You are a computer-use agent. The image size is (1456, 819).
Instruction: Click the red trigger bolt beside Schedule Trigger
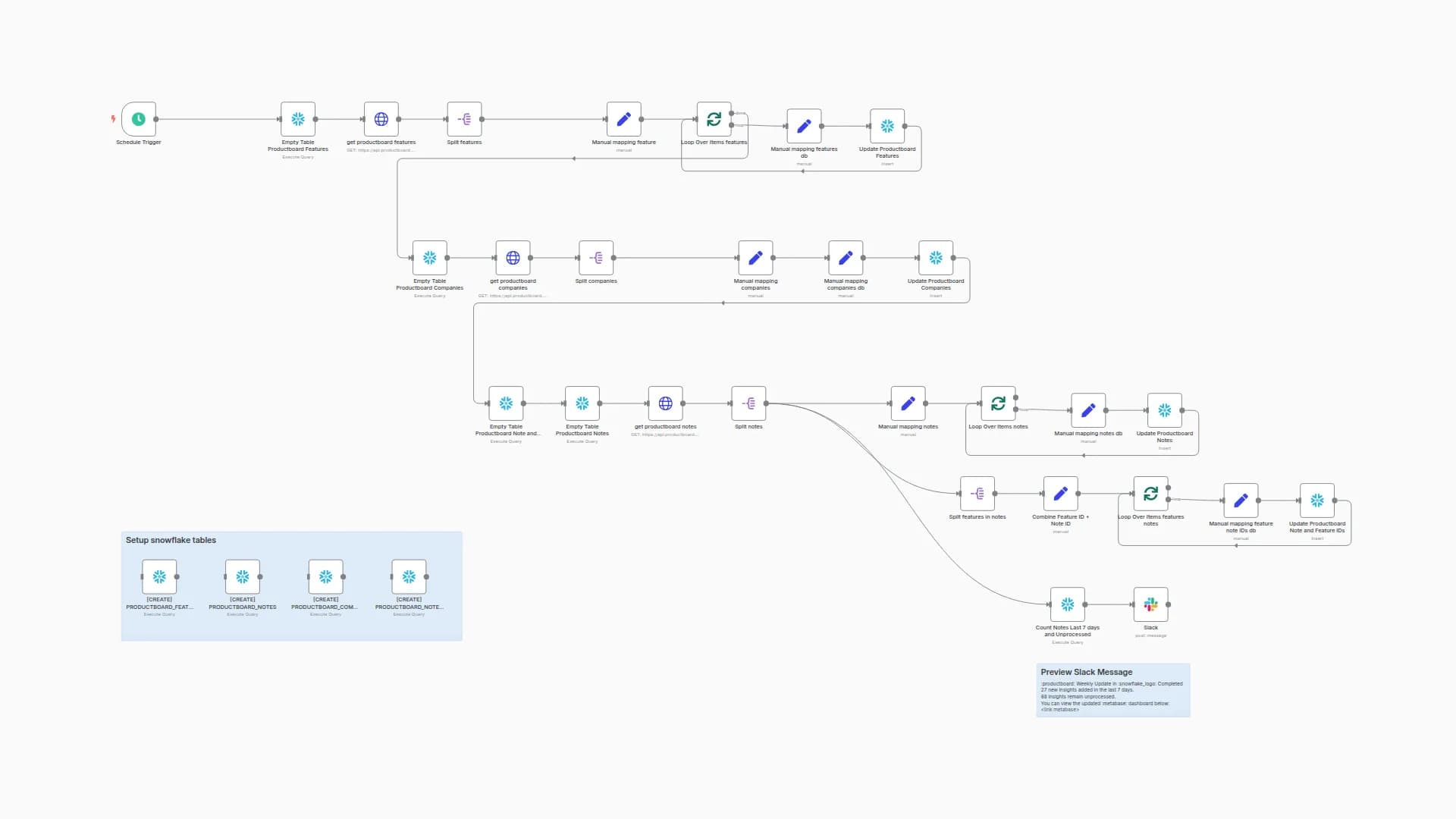tap(113, 119)
